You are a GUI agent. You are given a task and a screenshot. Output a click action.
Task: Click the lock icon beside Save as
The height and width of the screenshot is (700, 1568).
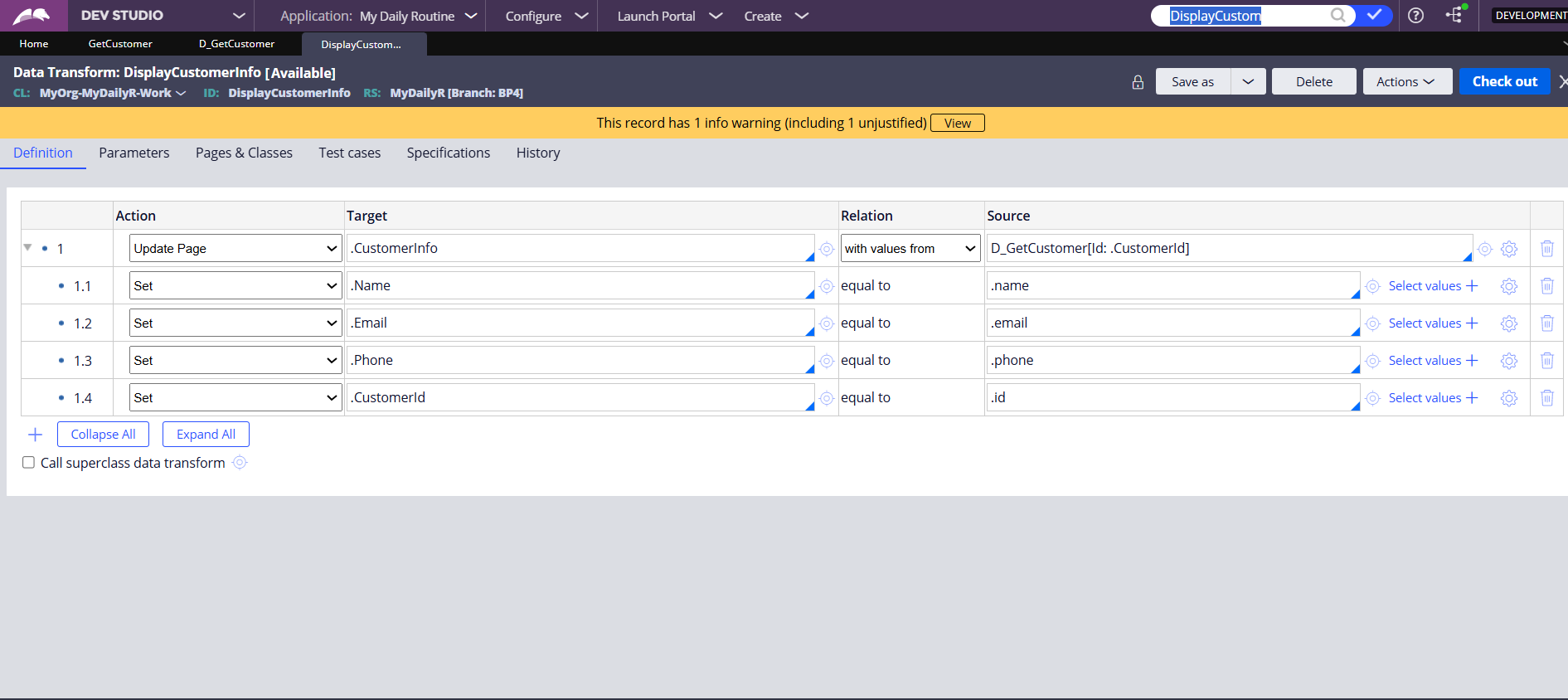1138,82
